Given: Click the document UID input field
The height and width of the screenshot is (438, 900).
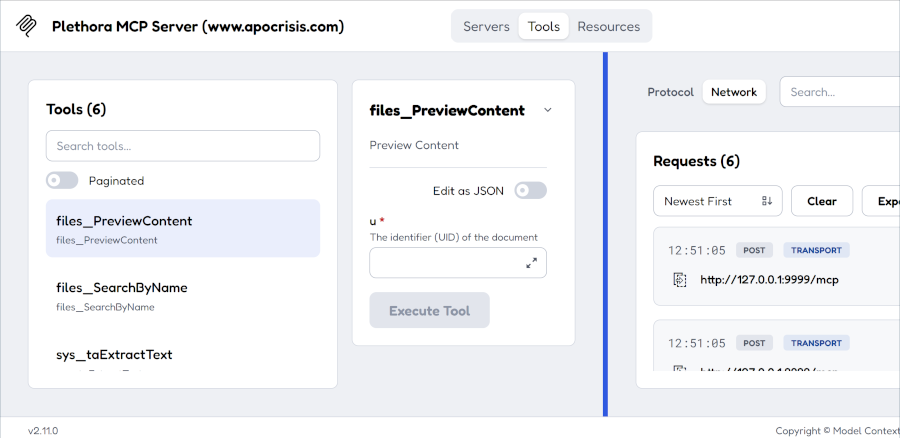Looking at the screenshot, I should (x=458, y=263).
